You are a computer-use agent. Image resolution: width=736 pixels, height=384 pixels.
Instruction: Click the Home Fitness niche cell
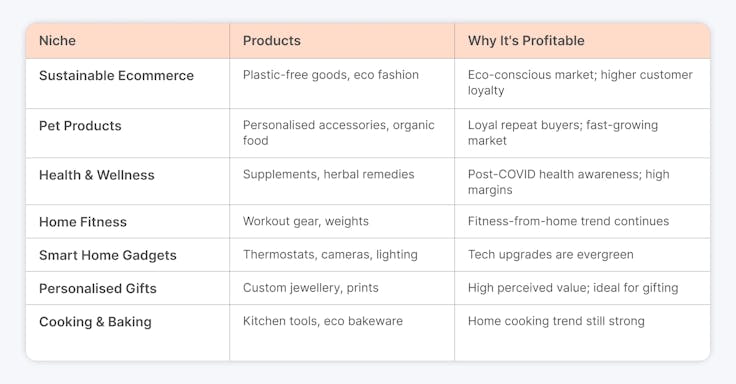128,222
